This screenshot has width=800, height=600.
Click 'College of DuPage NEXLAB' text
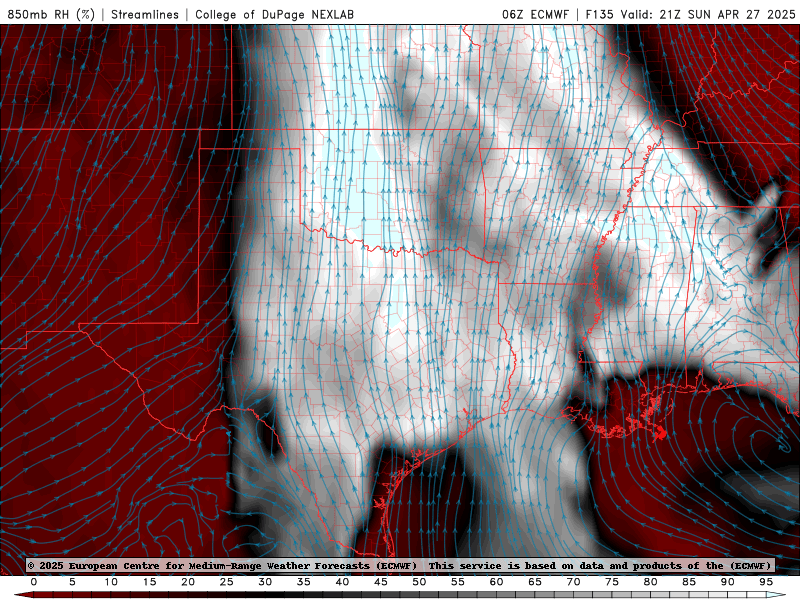point(274,14)
